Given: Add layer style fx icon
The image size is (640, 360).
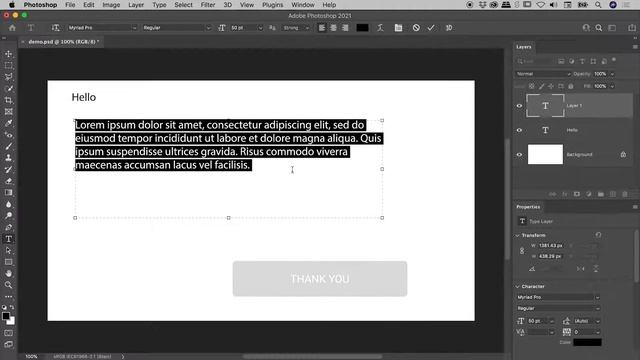Looking at the screenshot, I should pos(565,194).
